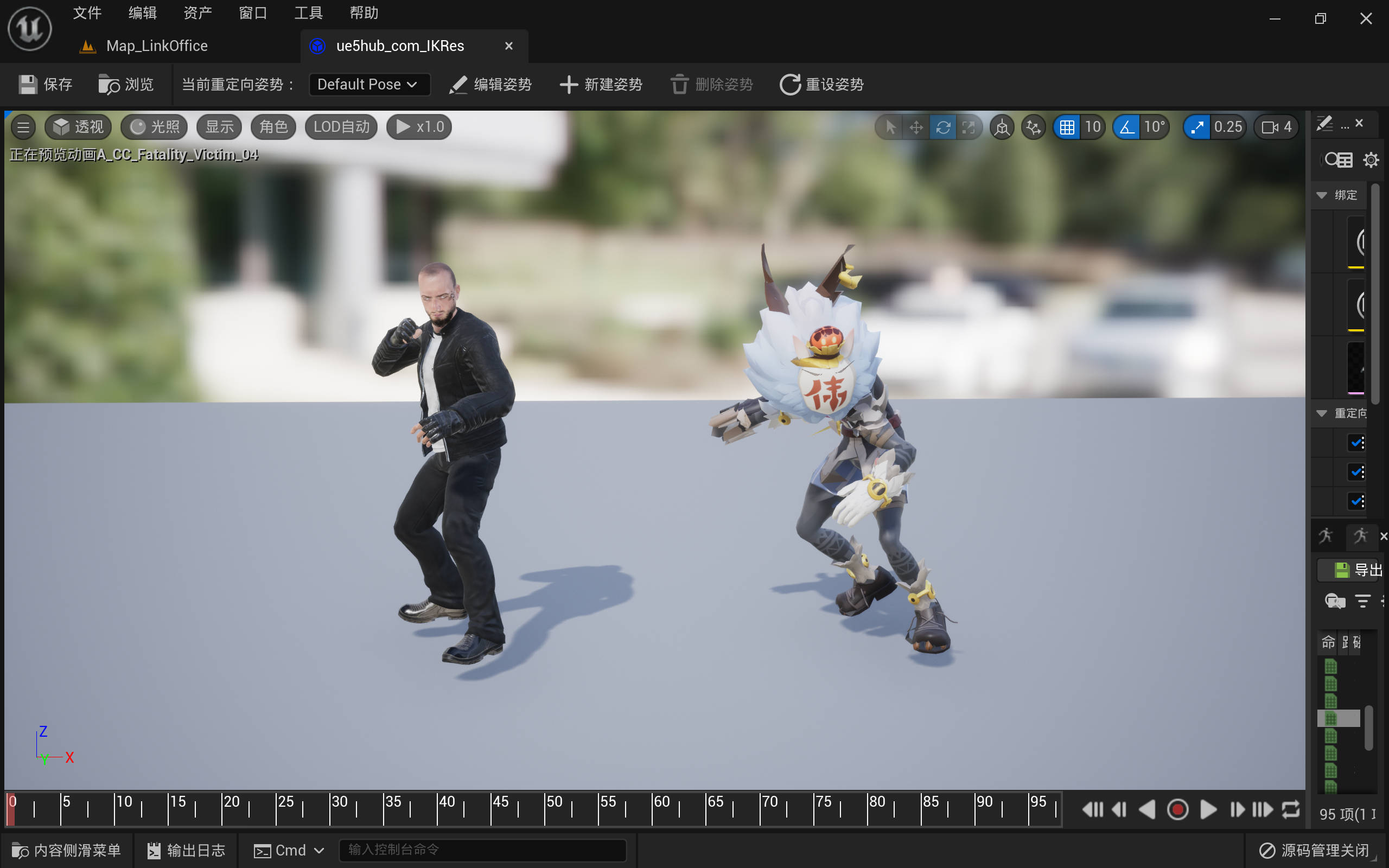
Task: Click the New Pose (新建姿势) plus button
Action: pyautogui.click(x=601, y=85)
